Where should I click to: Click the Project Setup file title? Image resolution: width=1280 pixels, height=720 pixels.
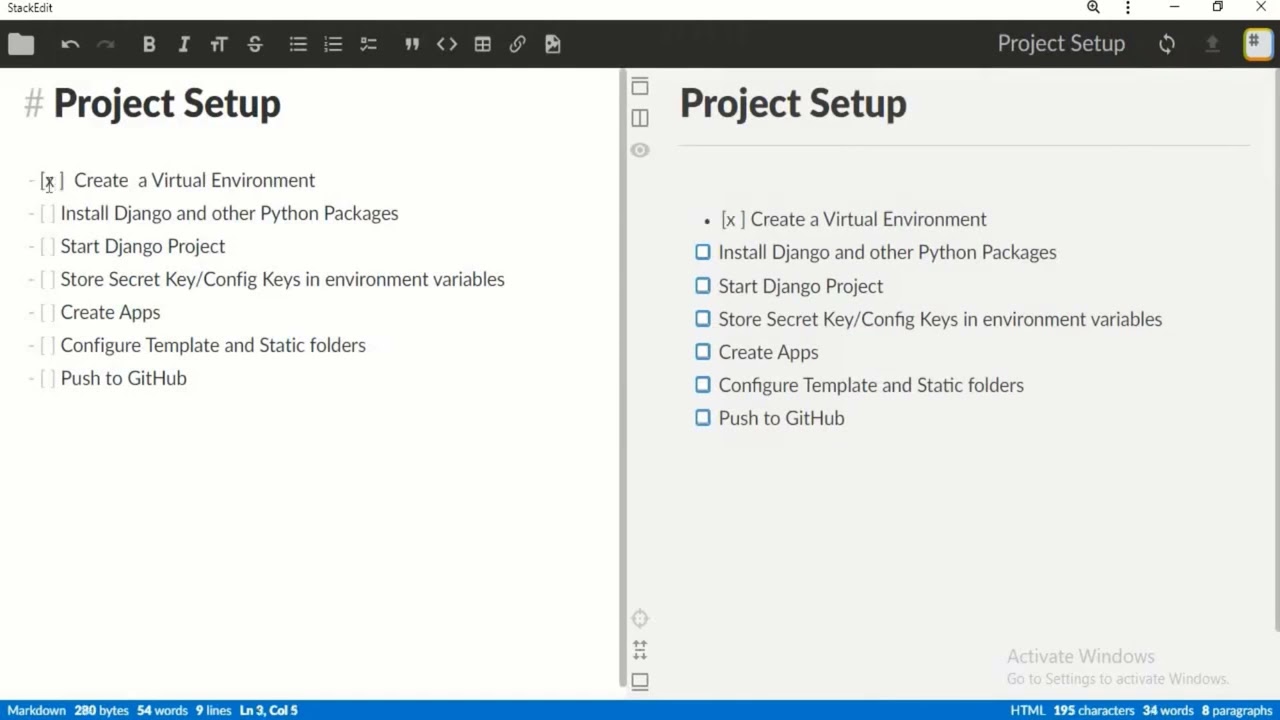1061,44
